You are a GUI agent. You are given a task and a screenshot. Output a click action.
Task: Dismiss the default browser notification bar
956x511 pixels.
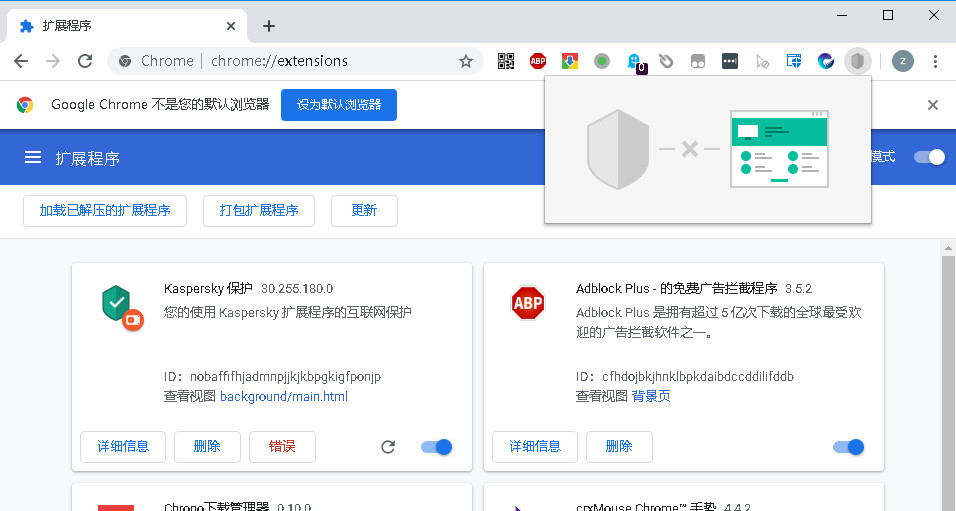point(933,105)
